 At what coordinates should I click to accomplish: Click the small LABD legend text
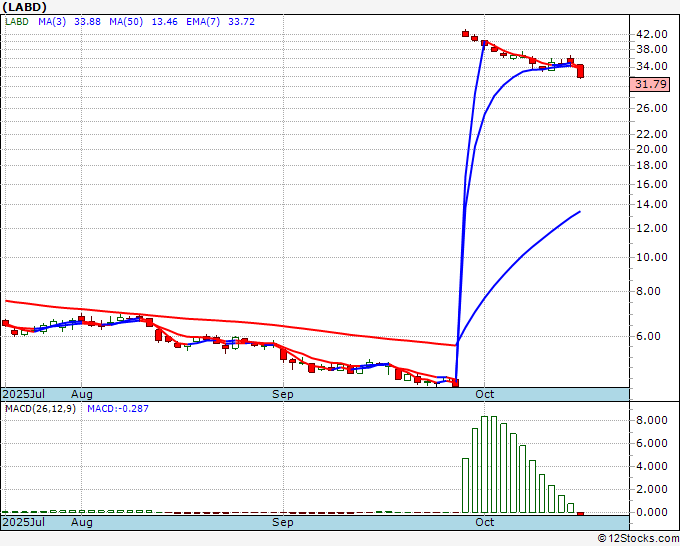pyautogui.click(x=15, y=20)
